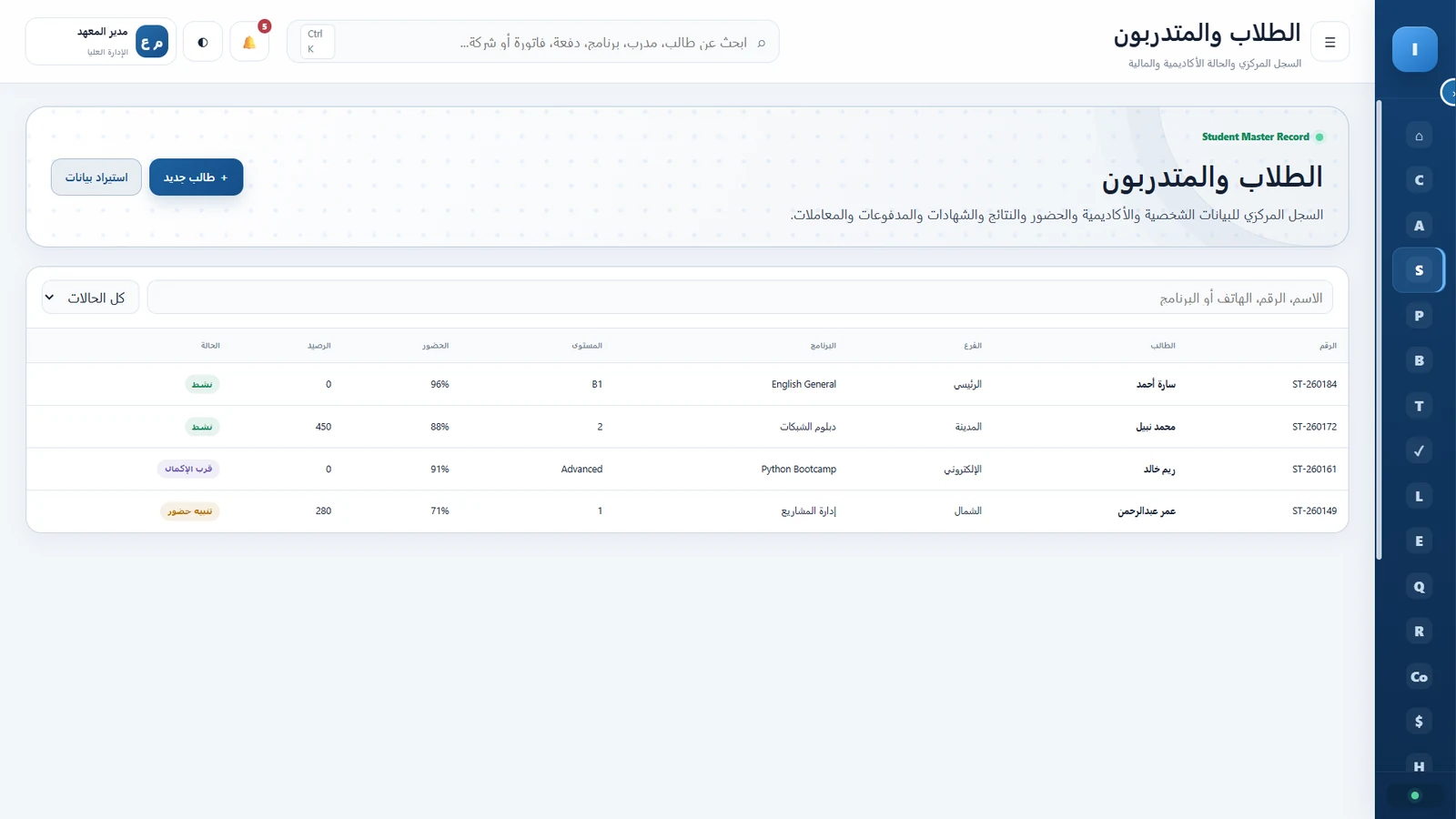Toggle the hamburger sidebar menu button

click(x=1330, y=42)
